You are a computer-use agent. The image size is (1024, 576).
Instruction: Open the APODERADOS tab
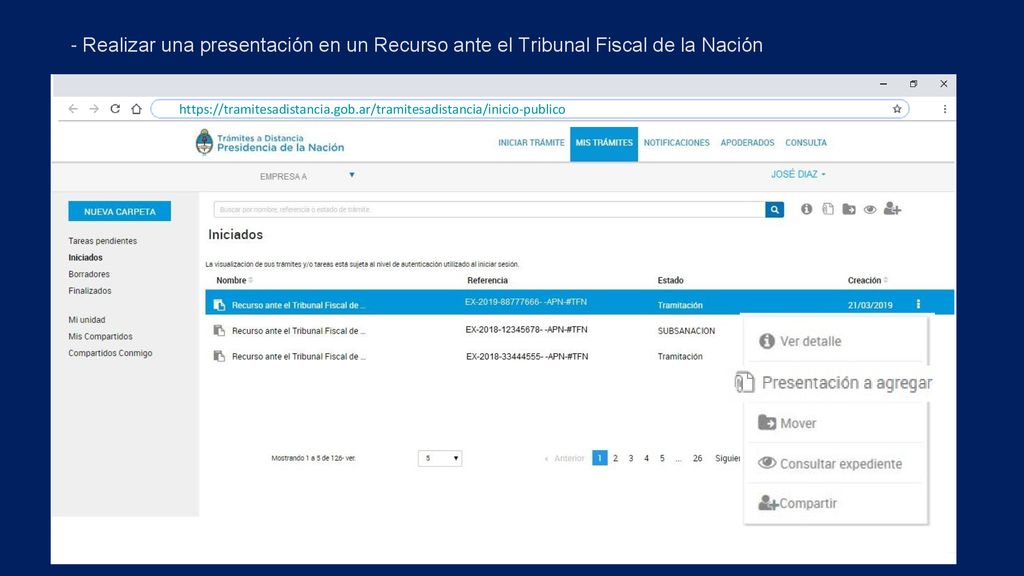747,142
